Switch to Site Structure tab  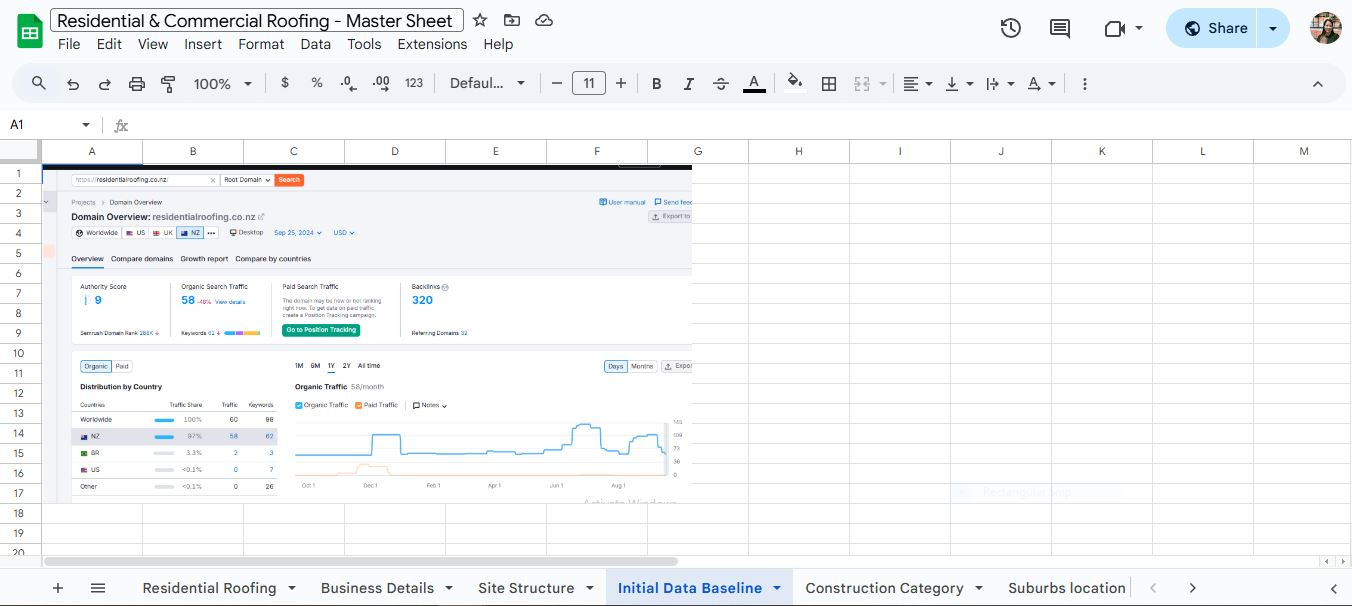pyautogui.click(x=536, y=588)
